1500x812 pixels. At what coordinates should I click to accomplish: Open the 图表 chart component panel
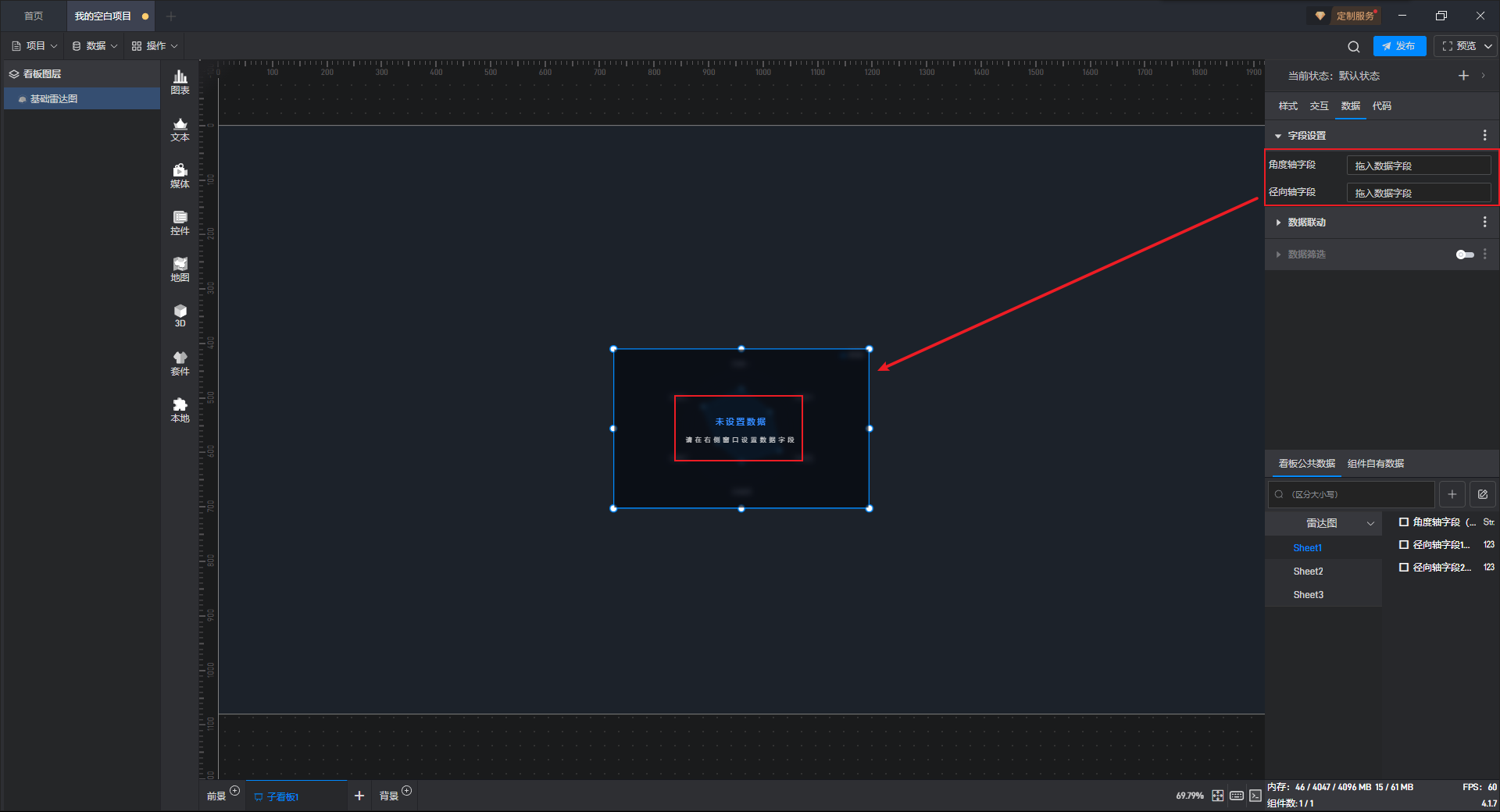(180, 82)
